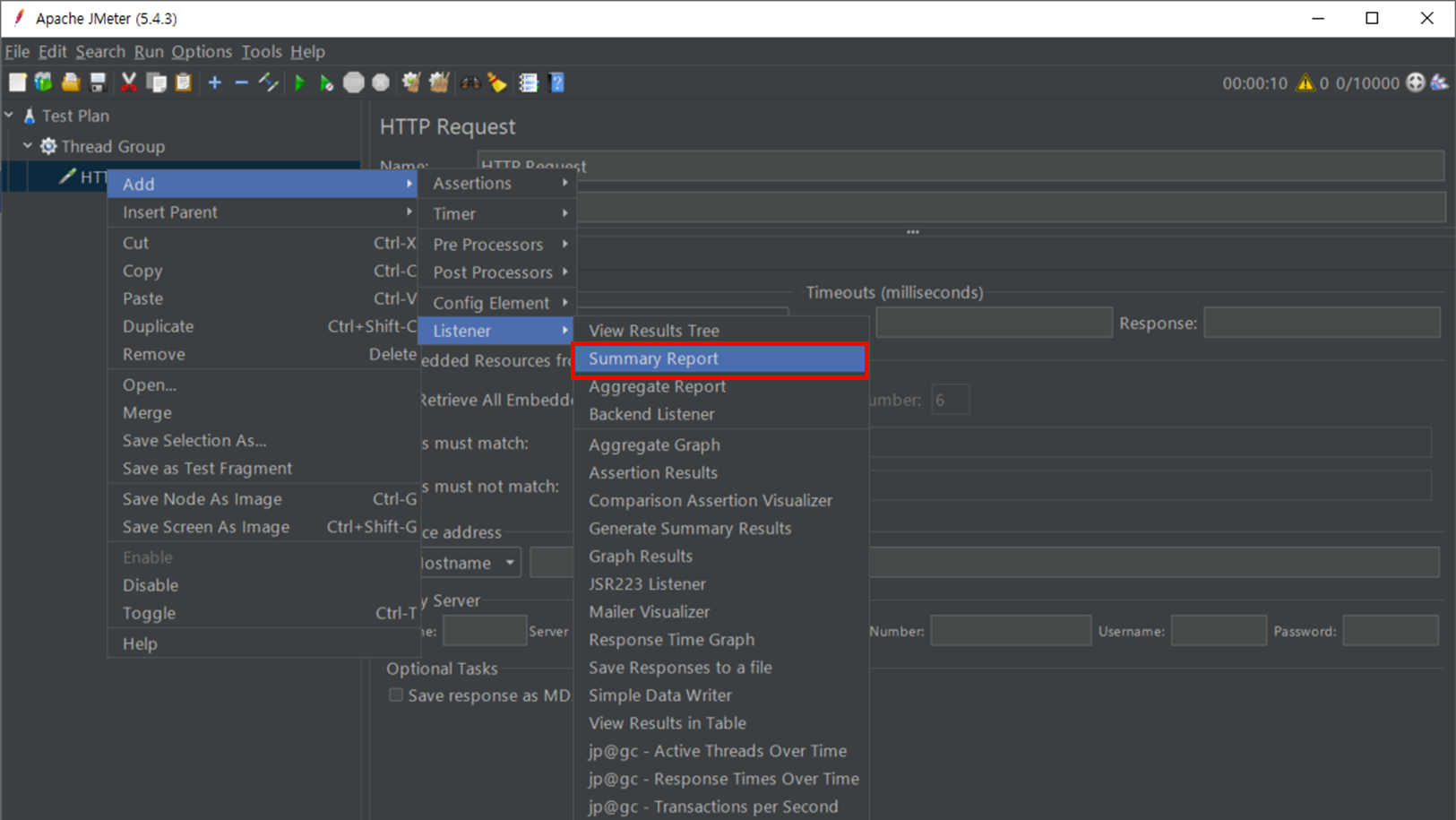This screenshot has height=820, width=1456.
Task: Select Disable in the context menu
Action: click(x=264, y=585)
